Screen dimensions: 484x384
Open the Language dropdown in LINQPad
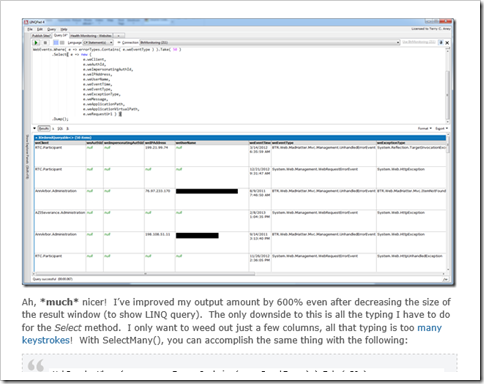98,43
